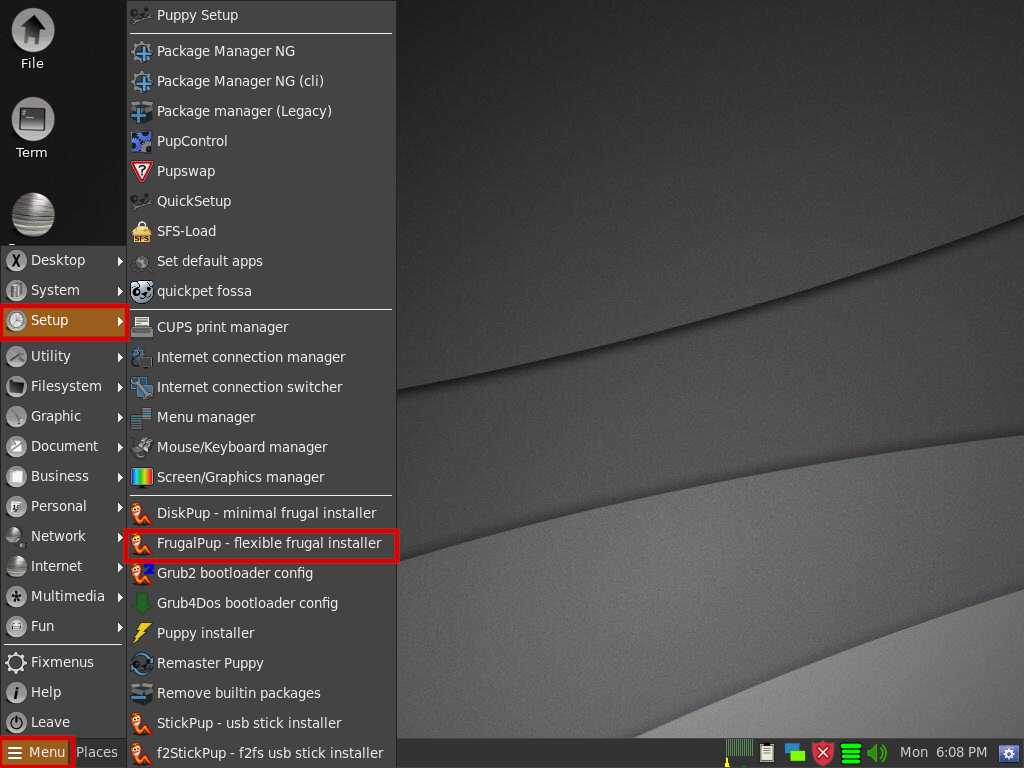Open the network monitors tray icon

coord(795,753)
